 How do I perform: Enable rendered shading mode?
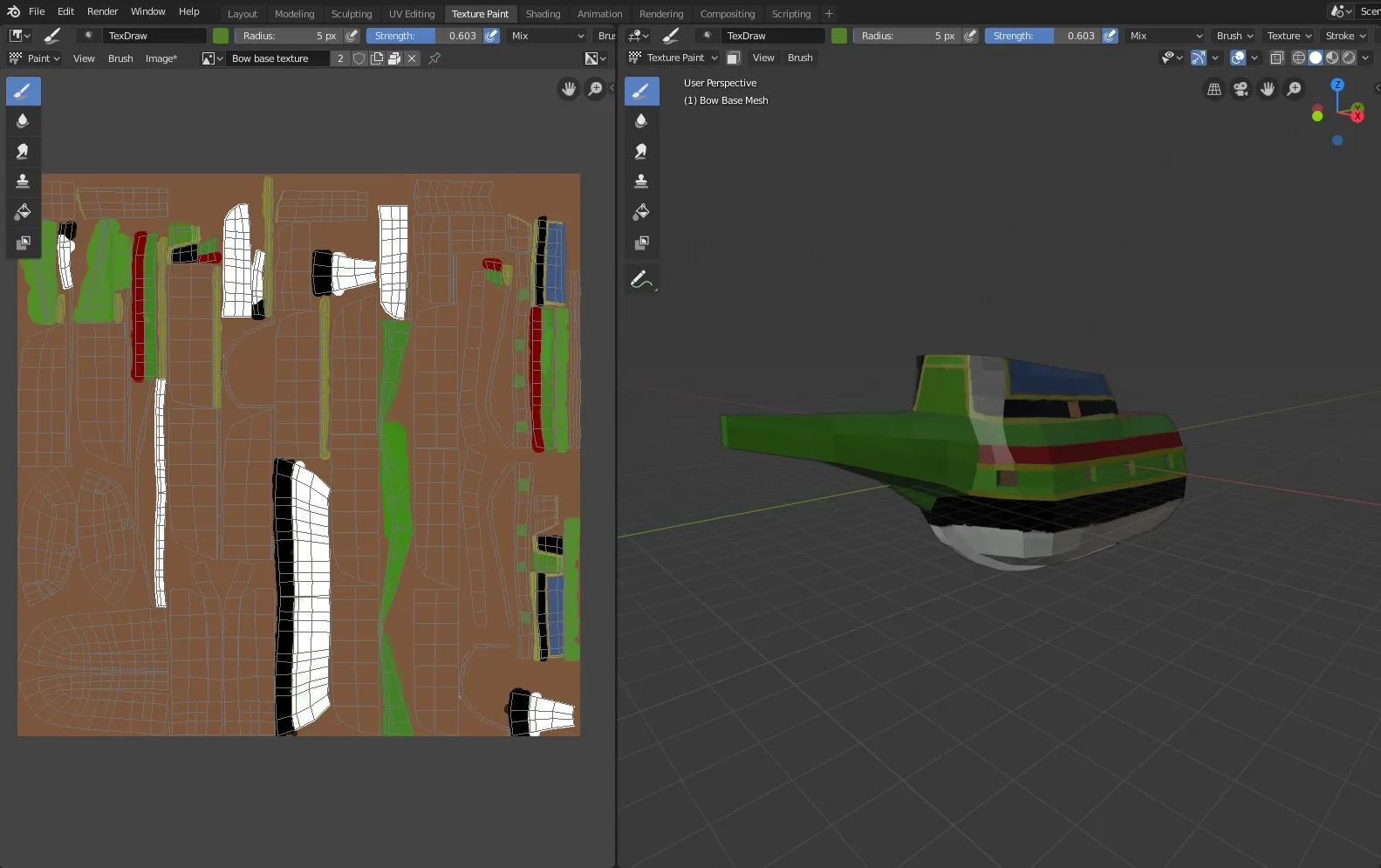point(1349,58)
